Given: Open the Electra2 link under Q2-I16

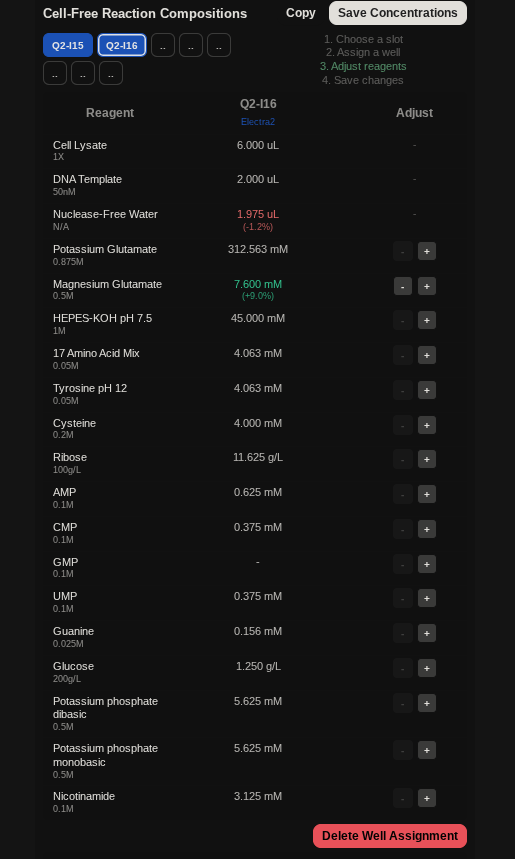Looking at the screenshot, I should click(x=258, y=122).
